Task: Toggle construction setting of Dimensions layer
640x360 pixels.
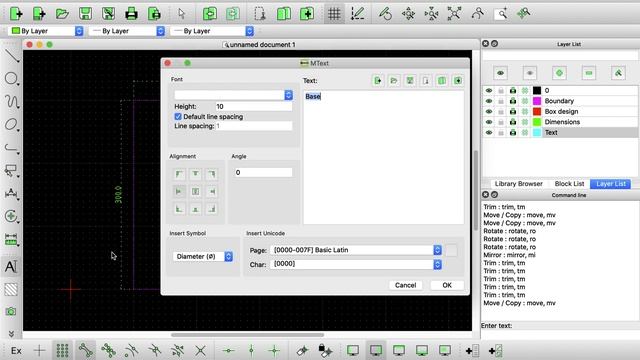Action: coord(525,122)
